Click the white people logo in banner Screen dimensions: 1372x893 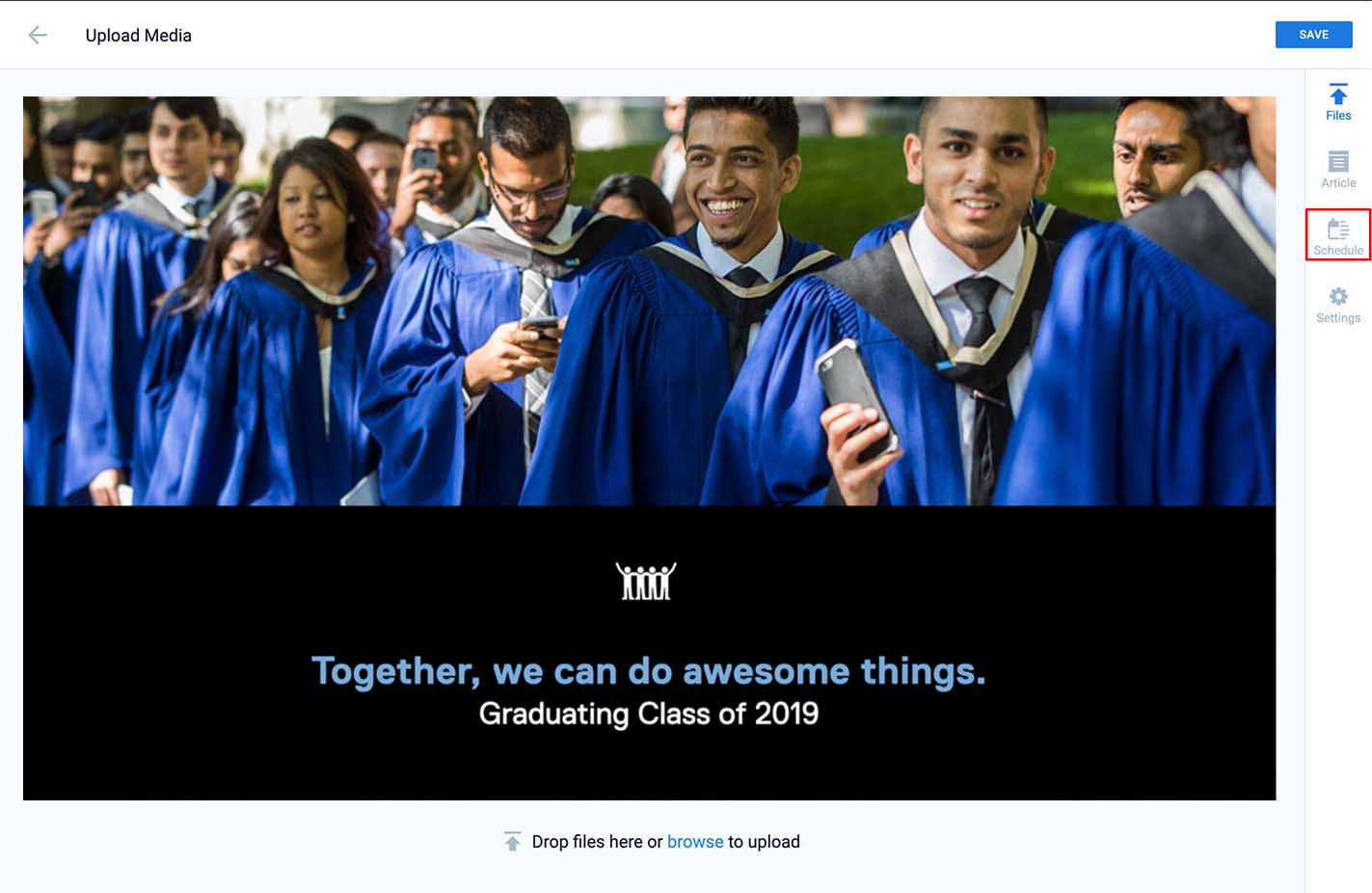[646, 582]
